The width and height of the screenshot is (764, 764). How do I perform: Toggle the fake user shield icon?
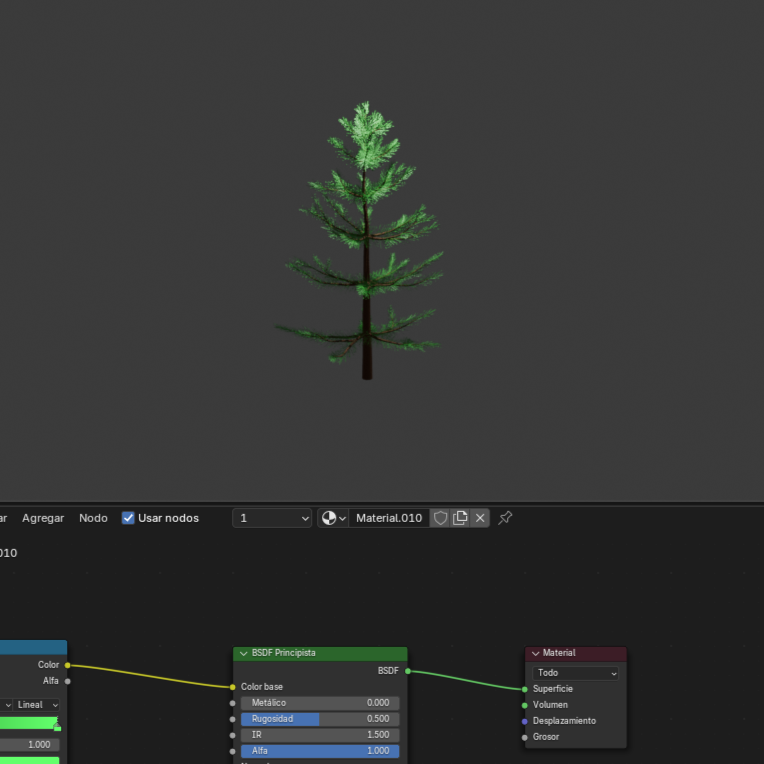(x=440, y=518)
